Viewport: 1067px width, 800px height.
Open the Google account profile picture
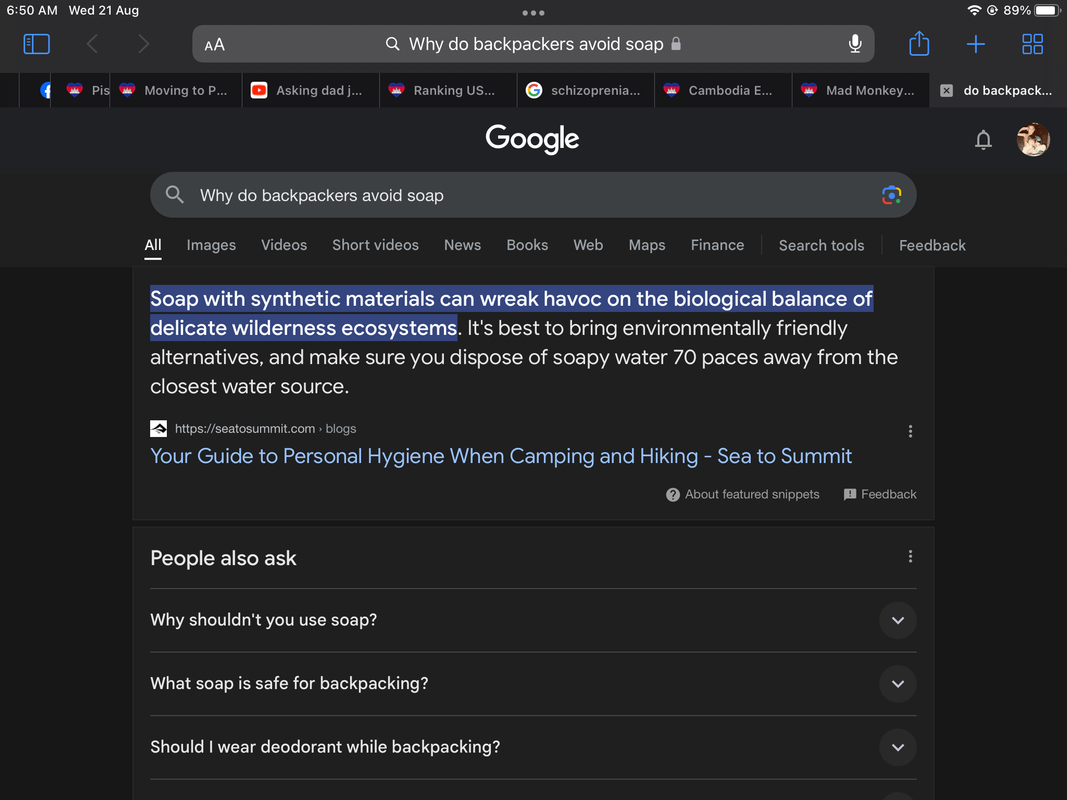pos(1032,139)
